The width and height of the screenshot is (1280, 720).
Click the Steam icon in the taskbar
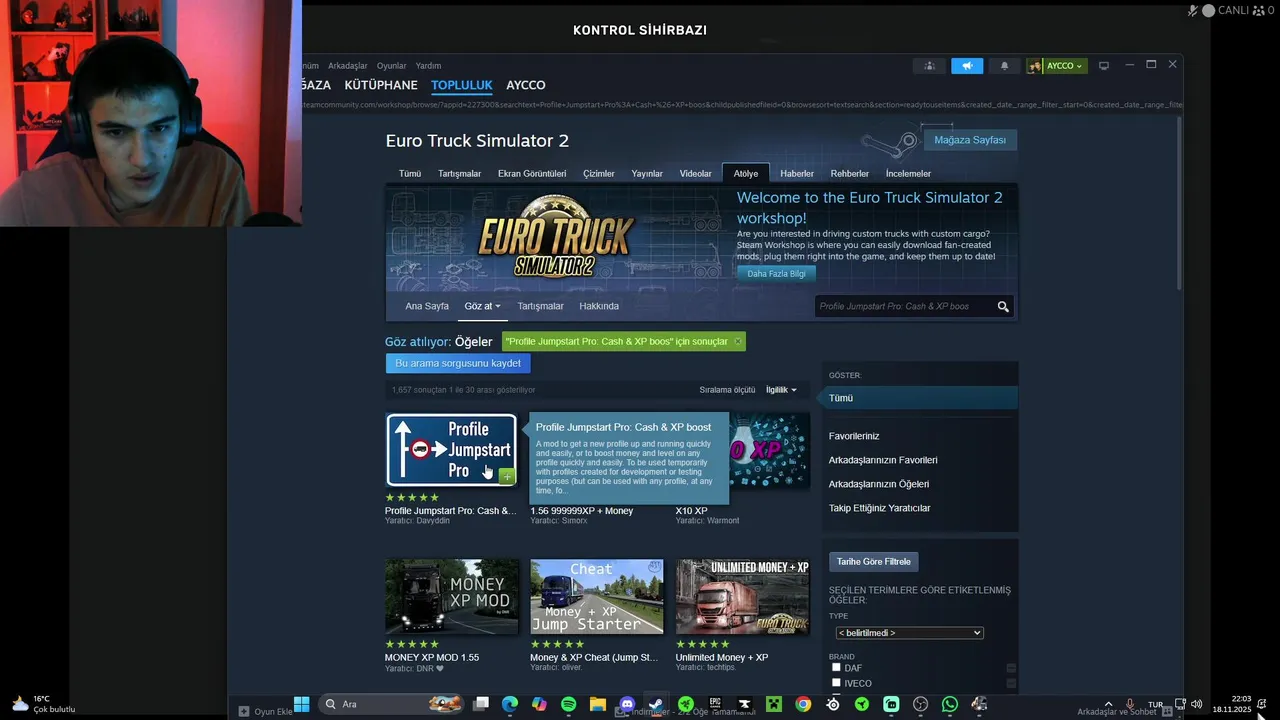[656, 704]
